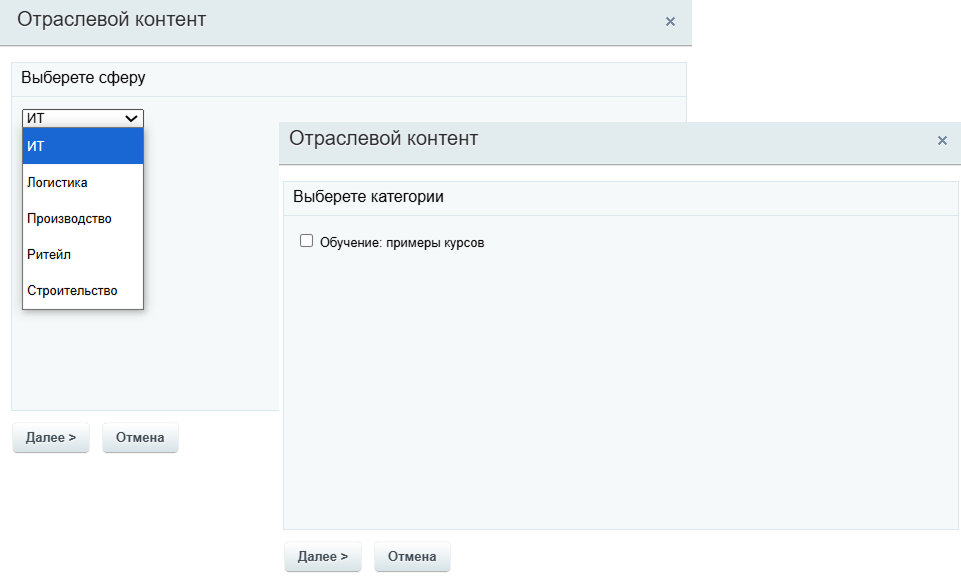Click the Выберете категории heading
Viewport: 961px width, 578px height.
pos(368,197)
